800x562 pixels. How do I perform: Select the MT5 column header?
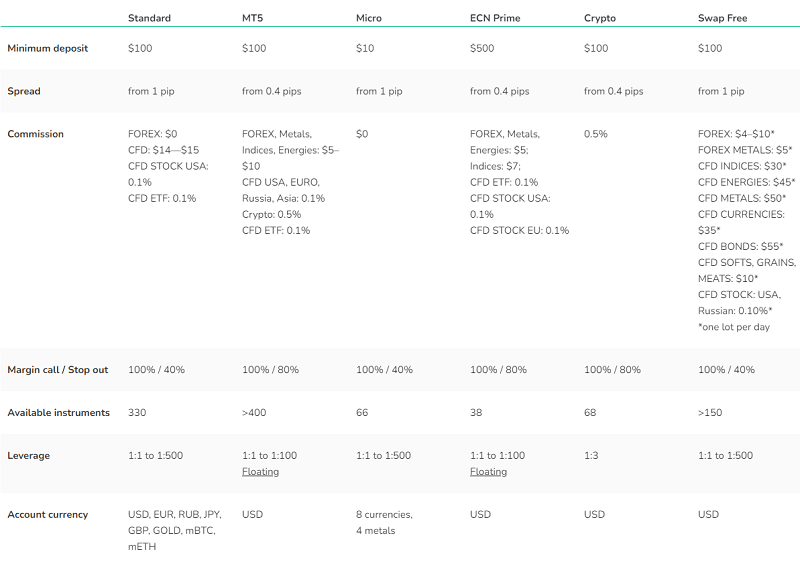click(253, 18)
